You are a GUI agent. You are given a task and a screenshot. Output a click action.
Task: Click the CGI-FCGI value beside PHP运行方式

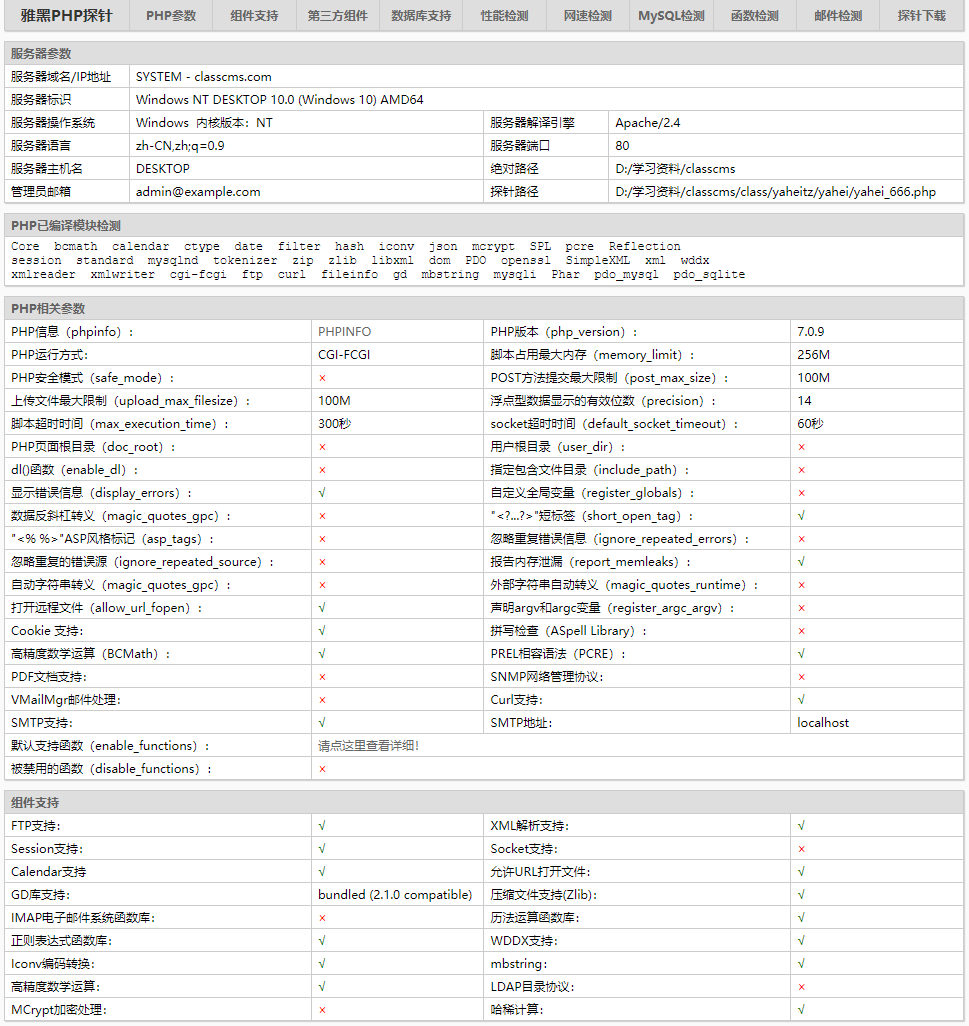pos(344,355)
